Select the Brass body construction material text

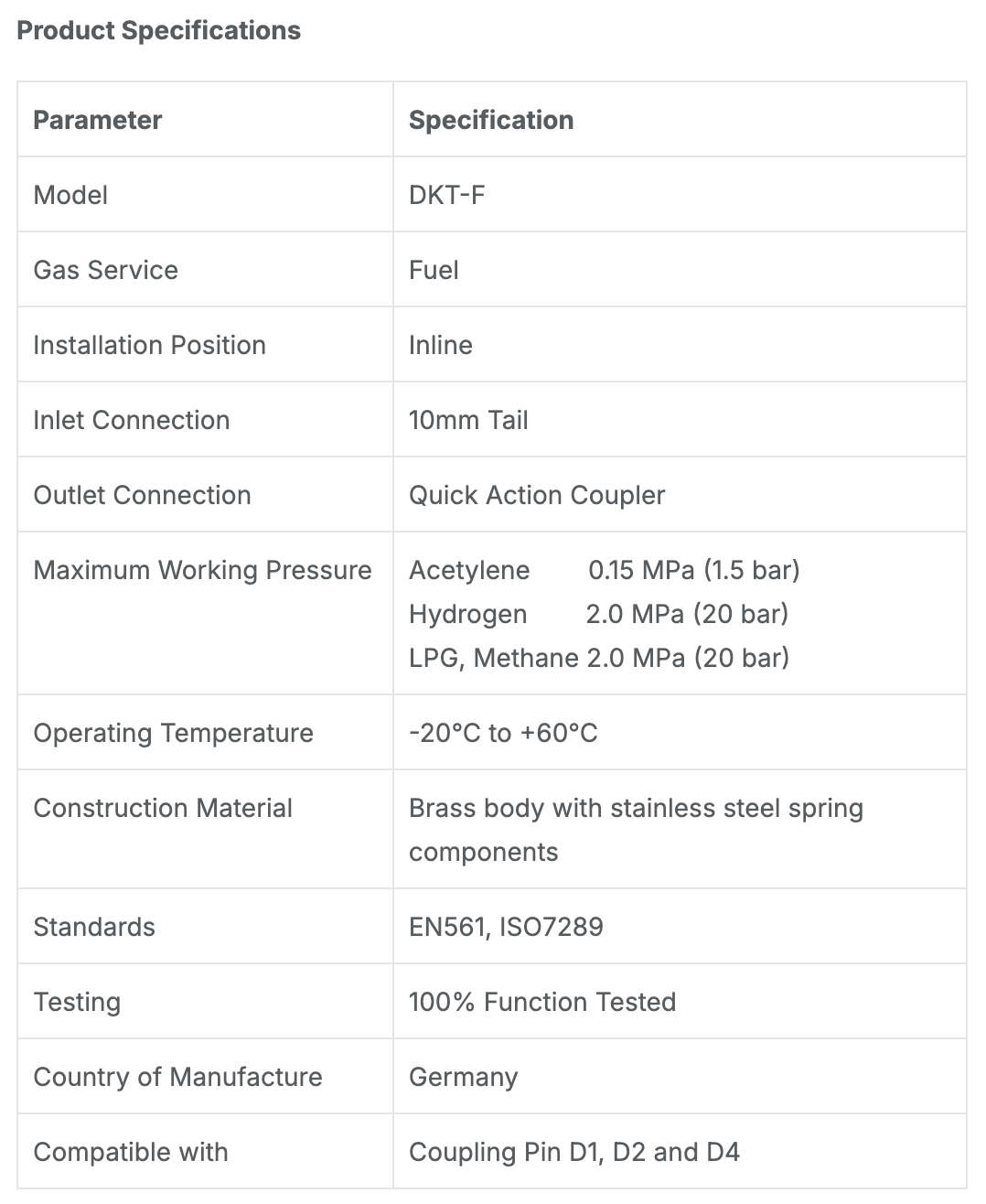tap(637, 830)
